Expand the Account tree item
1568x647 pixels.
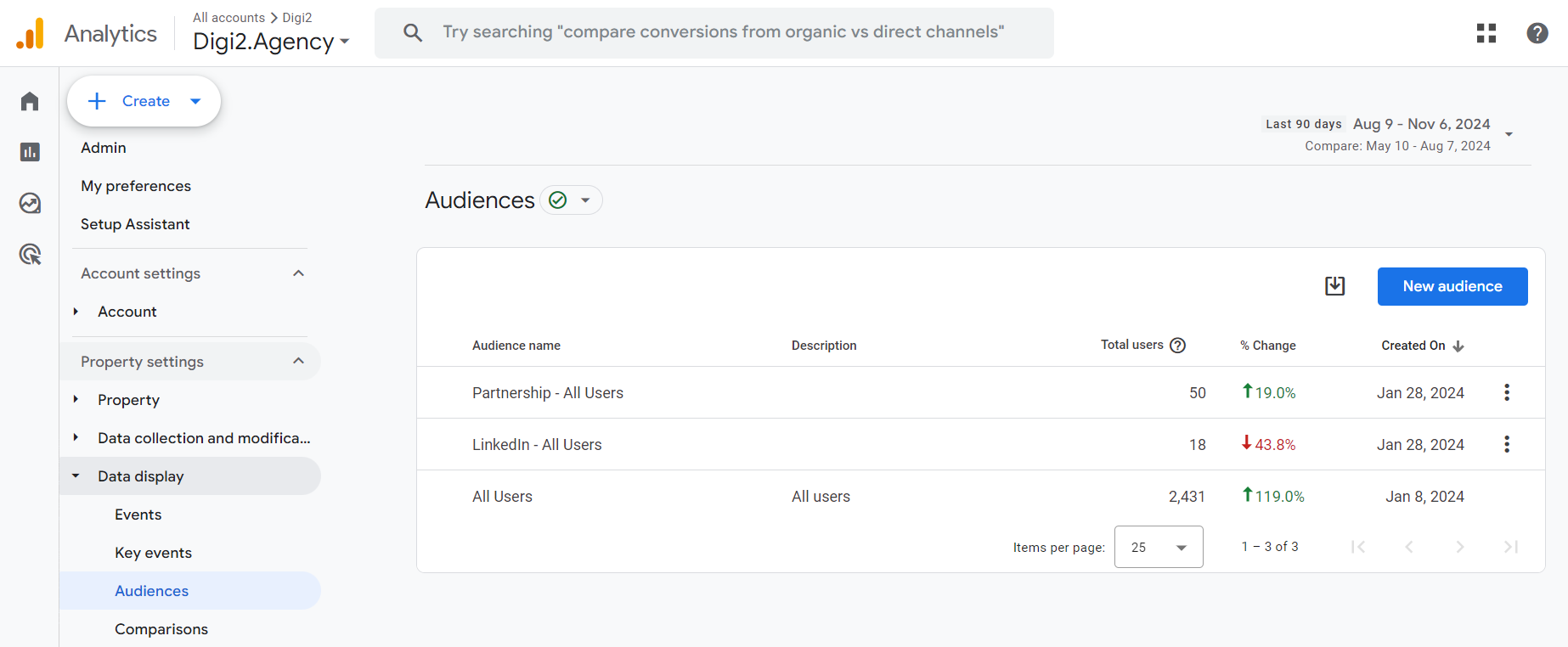tap(76, 312)
